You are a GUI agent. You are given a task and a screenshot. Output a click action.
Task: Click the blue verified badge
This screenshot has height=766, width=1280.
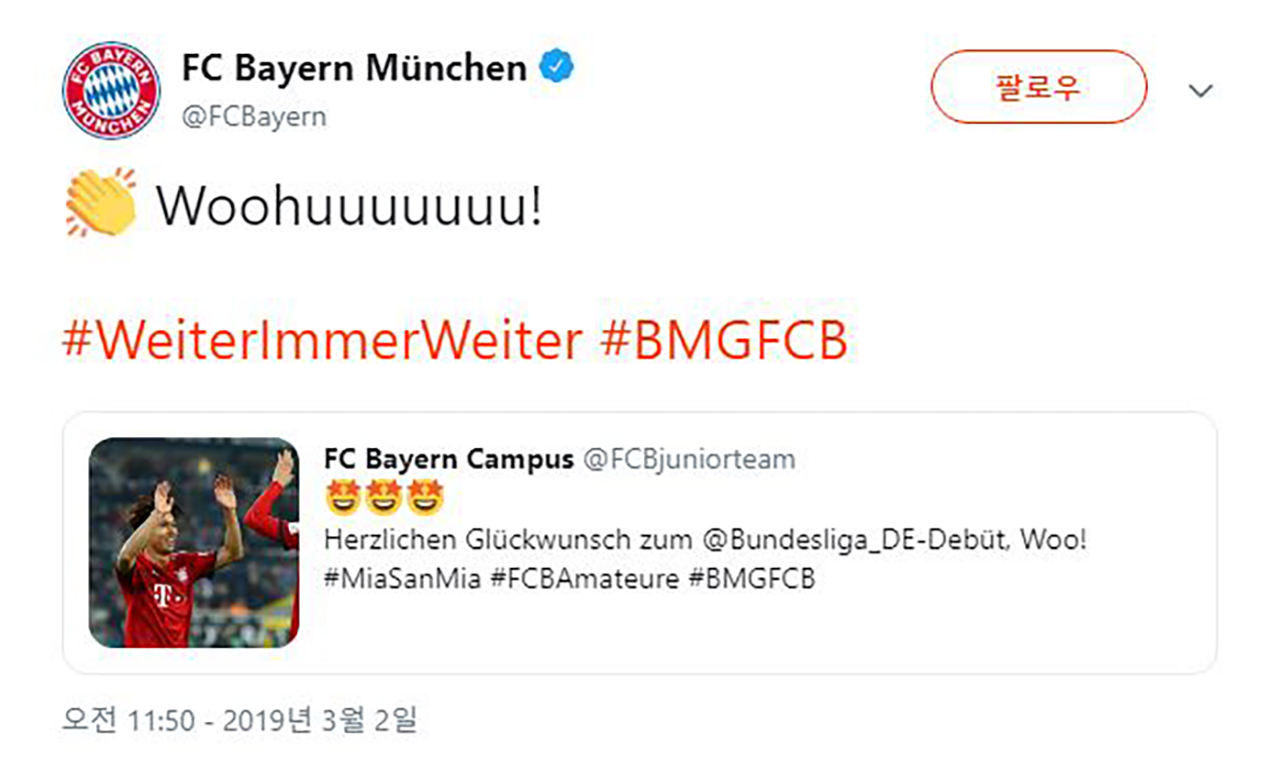[x=557, y=68]
